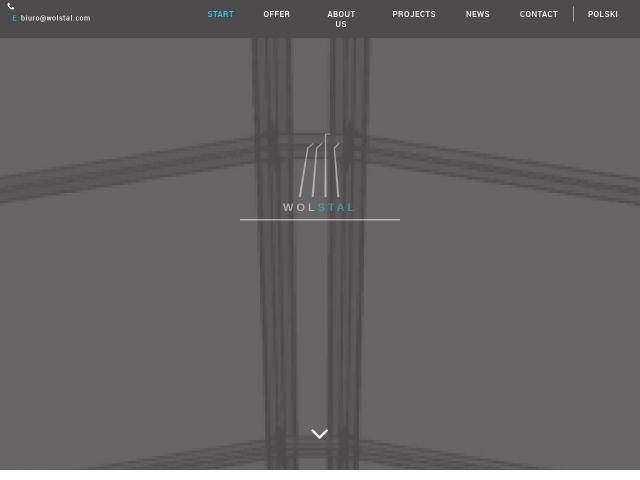This screenshot has height=480, width=640.
Task: Switch the language to POLSKI
Action: tap(602, 14)
